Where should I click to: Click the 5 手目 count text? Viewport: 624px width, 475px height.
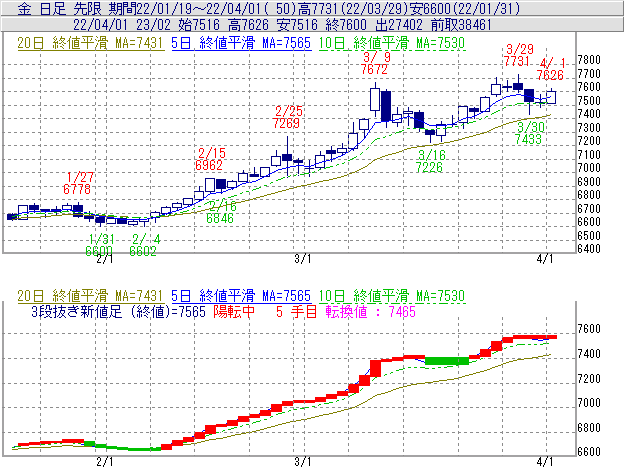click(x=296, y=311)
